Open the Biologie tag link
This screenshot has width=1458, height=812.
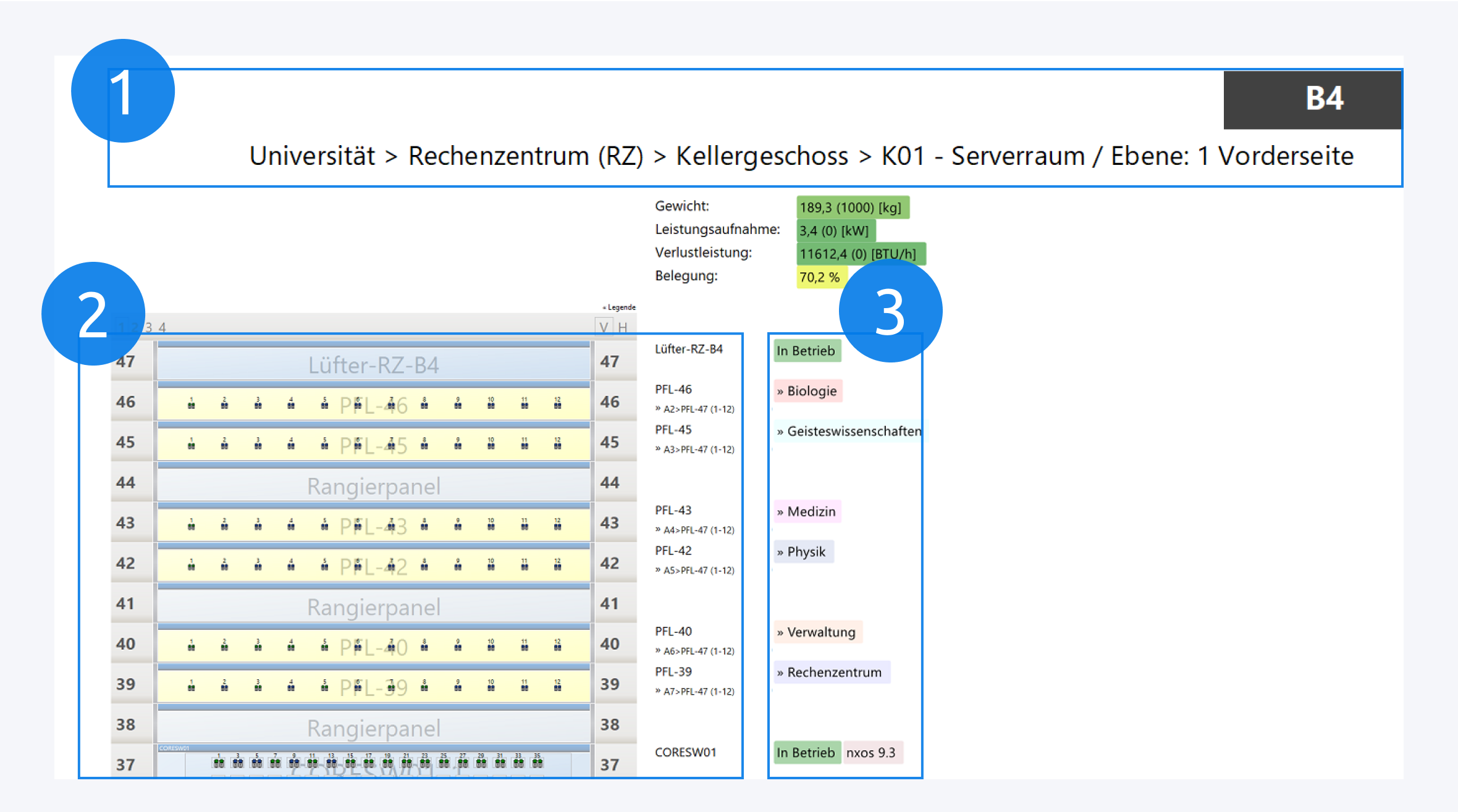click(x=808, y=391)
